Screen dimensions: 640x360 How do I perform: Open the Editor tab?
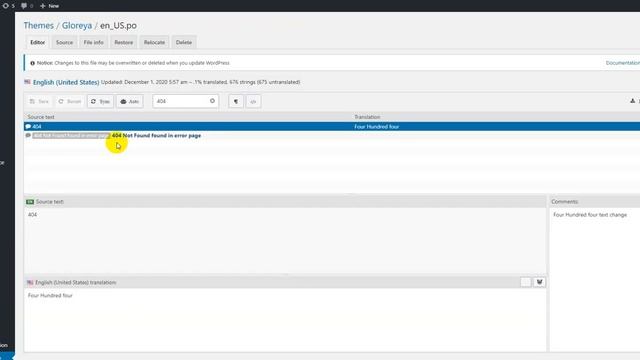point(38,42)
